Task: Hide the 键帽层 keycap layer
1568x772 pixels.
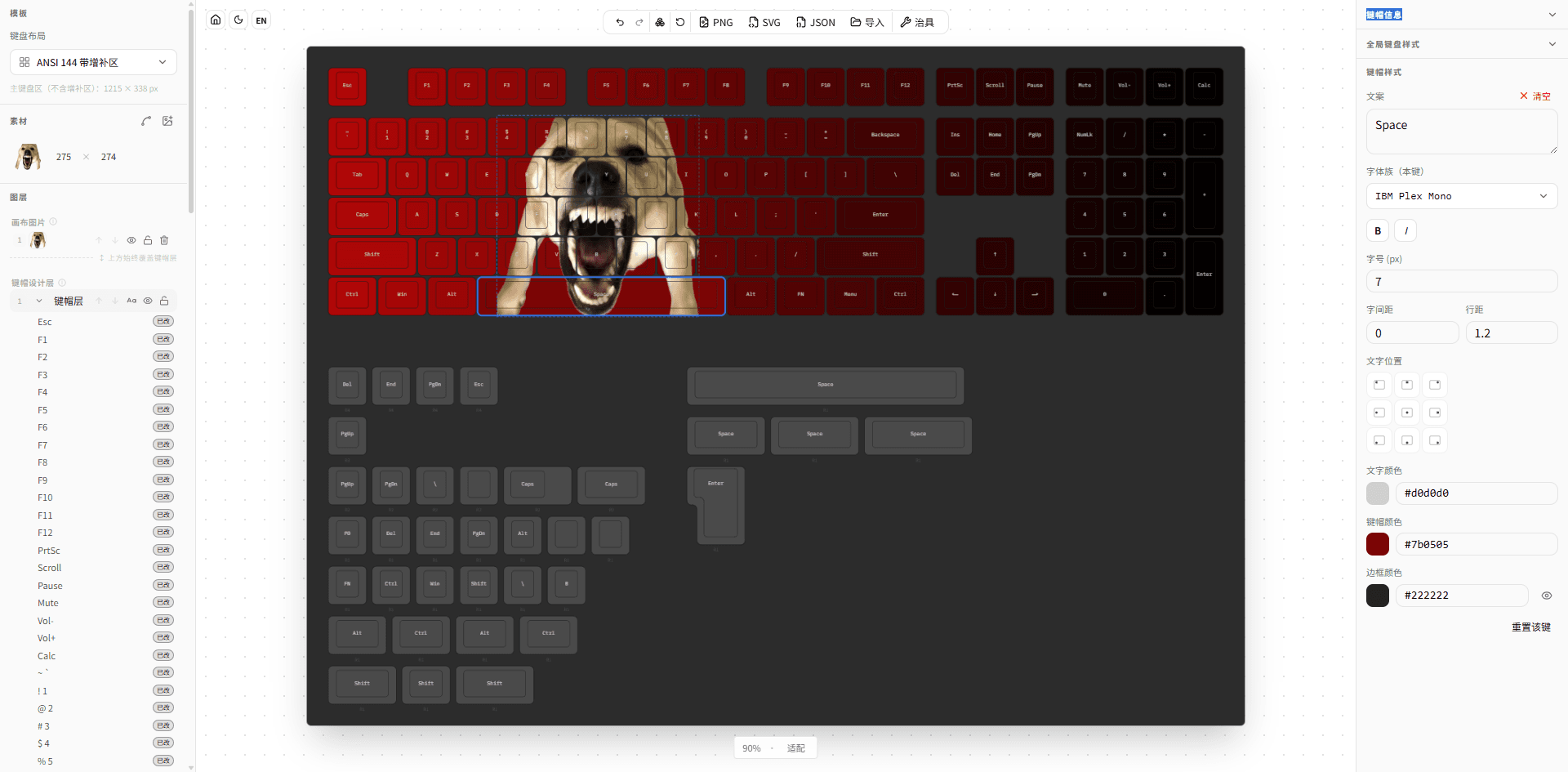Action: pos(148,301)
